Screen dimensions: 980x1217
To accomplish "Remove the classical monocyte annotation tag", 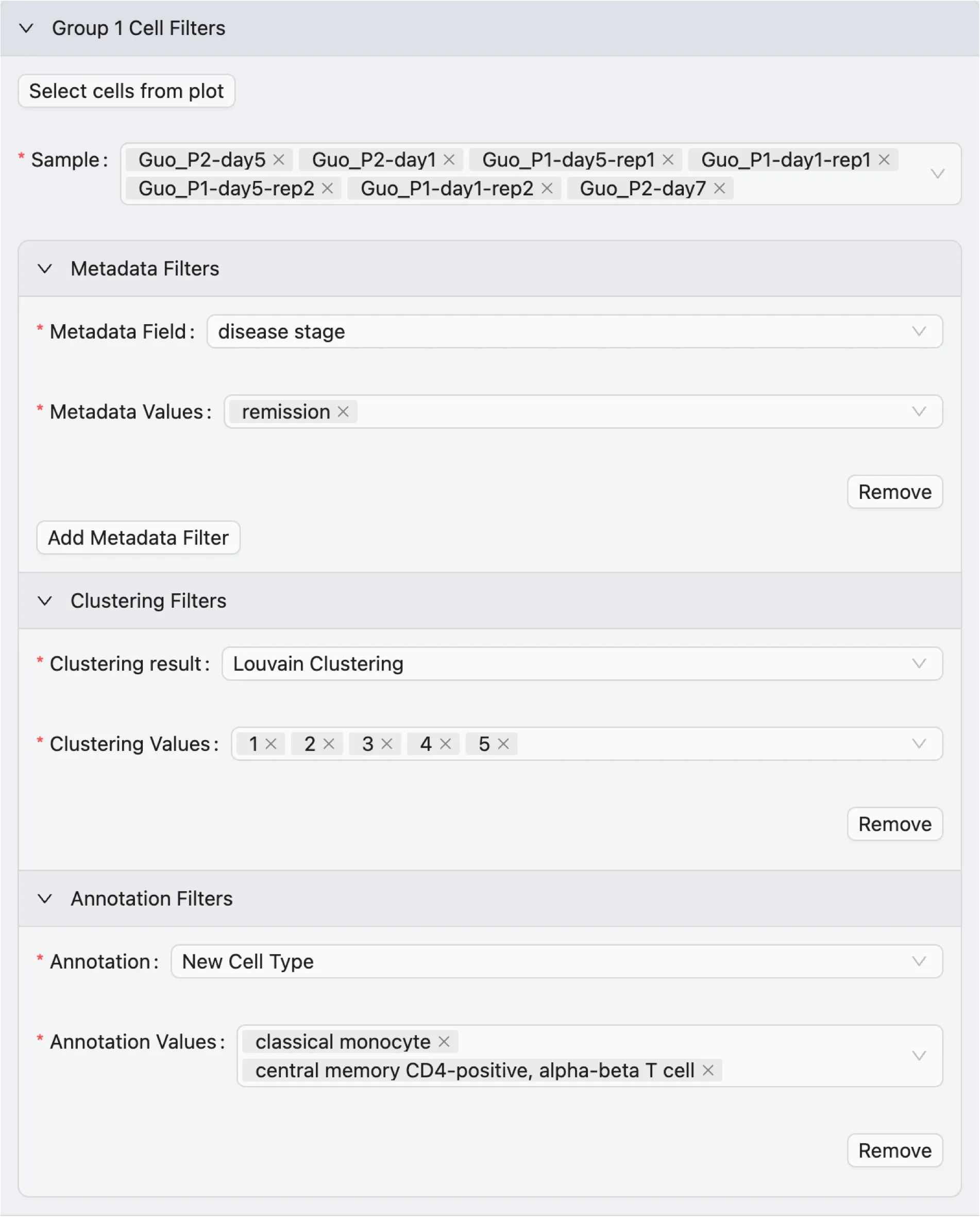I will 444,1041.
